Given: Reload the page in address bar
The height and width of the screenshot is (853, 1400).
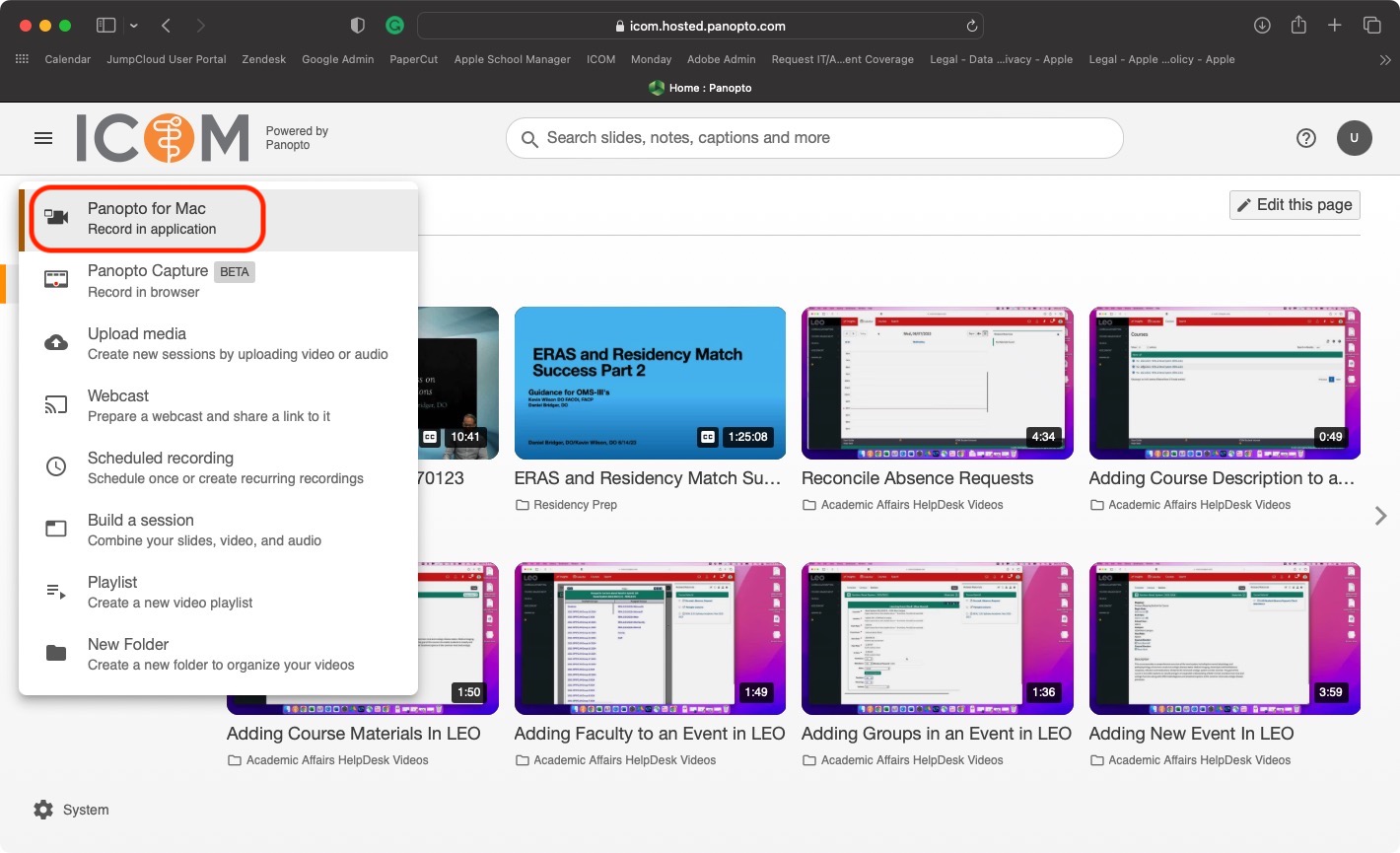Looking at the screenshot, I should pyautogui.click(x=971, y=27).
